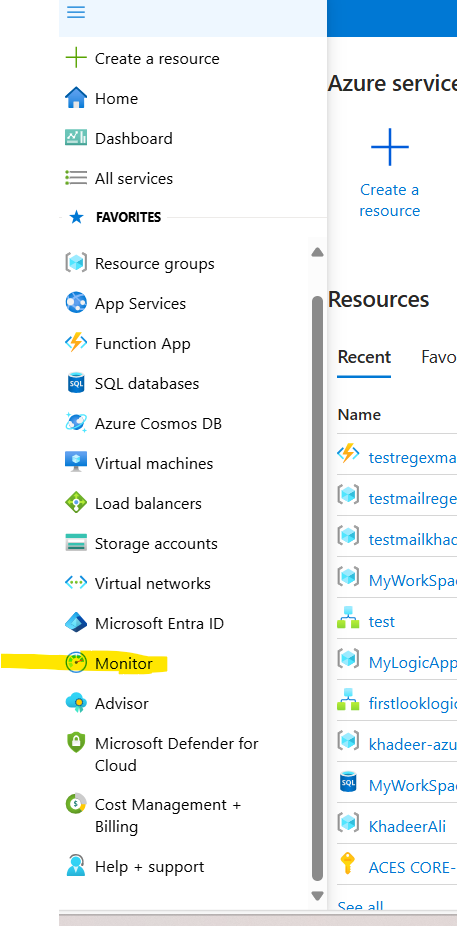Click the Create a resource link under Azure services

tap(390, 200)
